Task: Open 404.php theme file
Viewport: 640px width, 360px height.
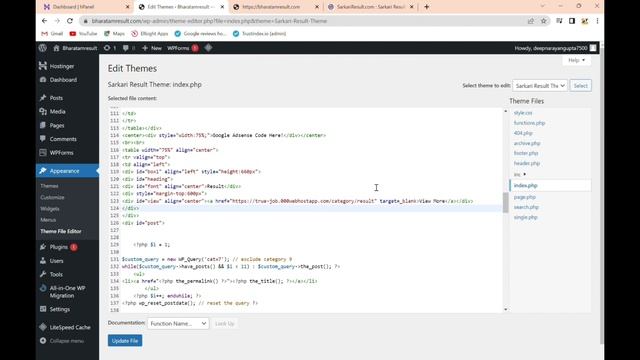Action: coord(523,133)
